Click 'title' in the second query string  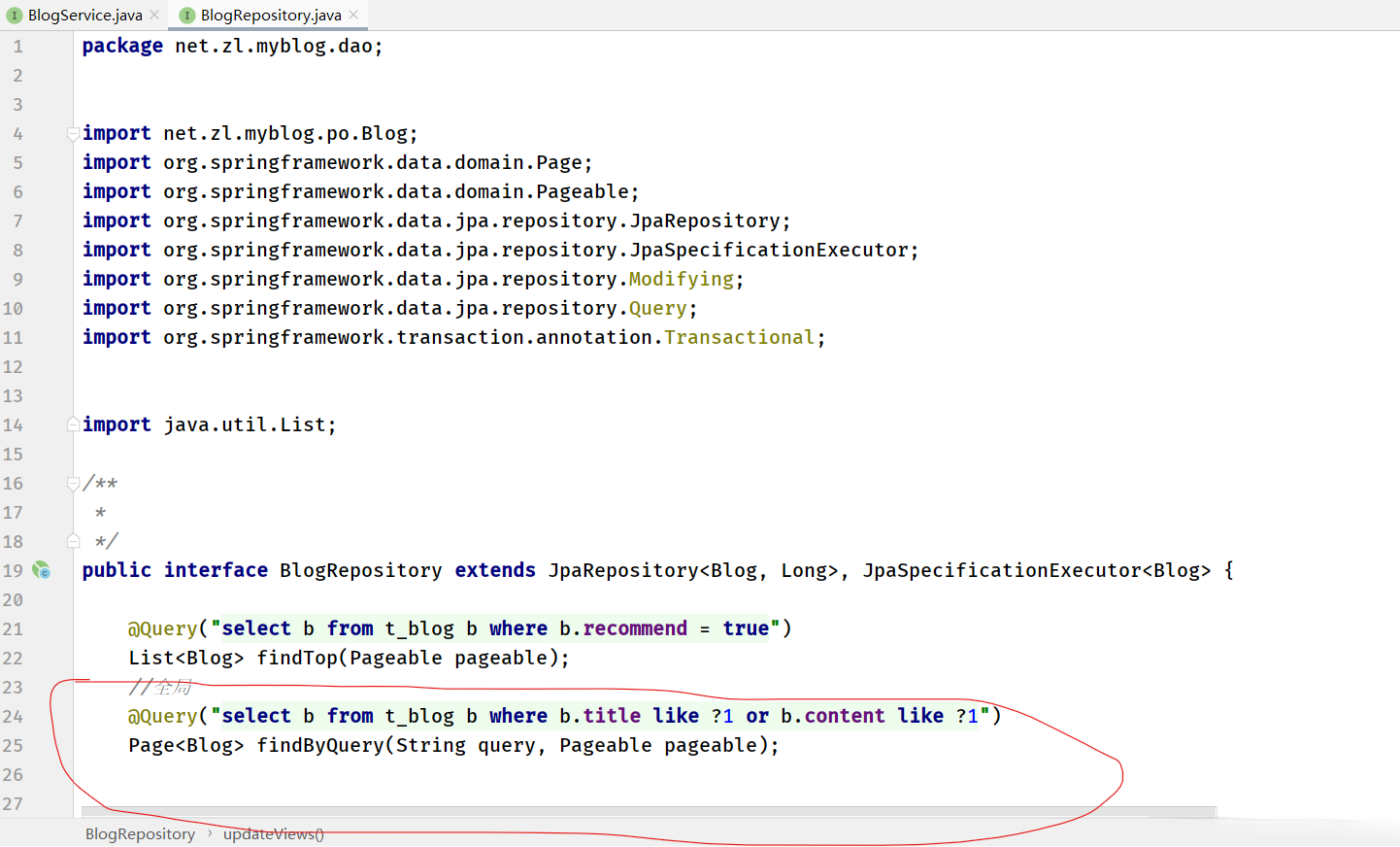pos(612,716)
